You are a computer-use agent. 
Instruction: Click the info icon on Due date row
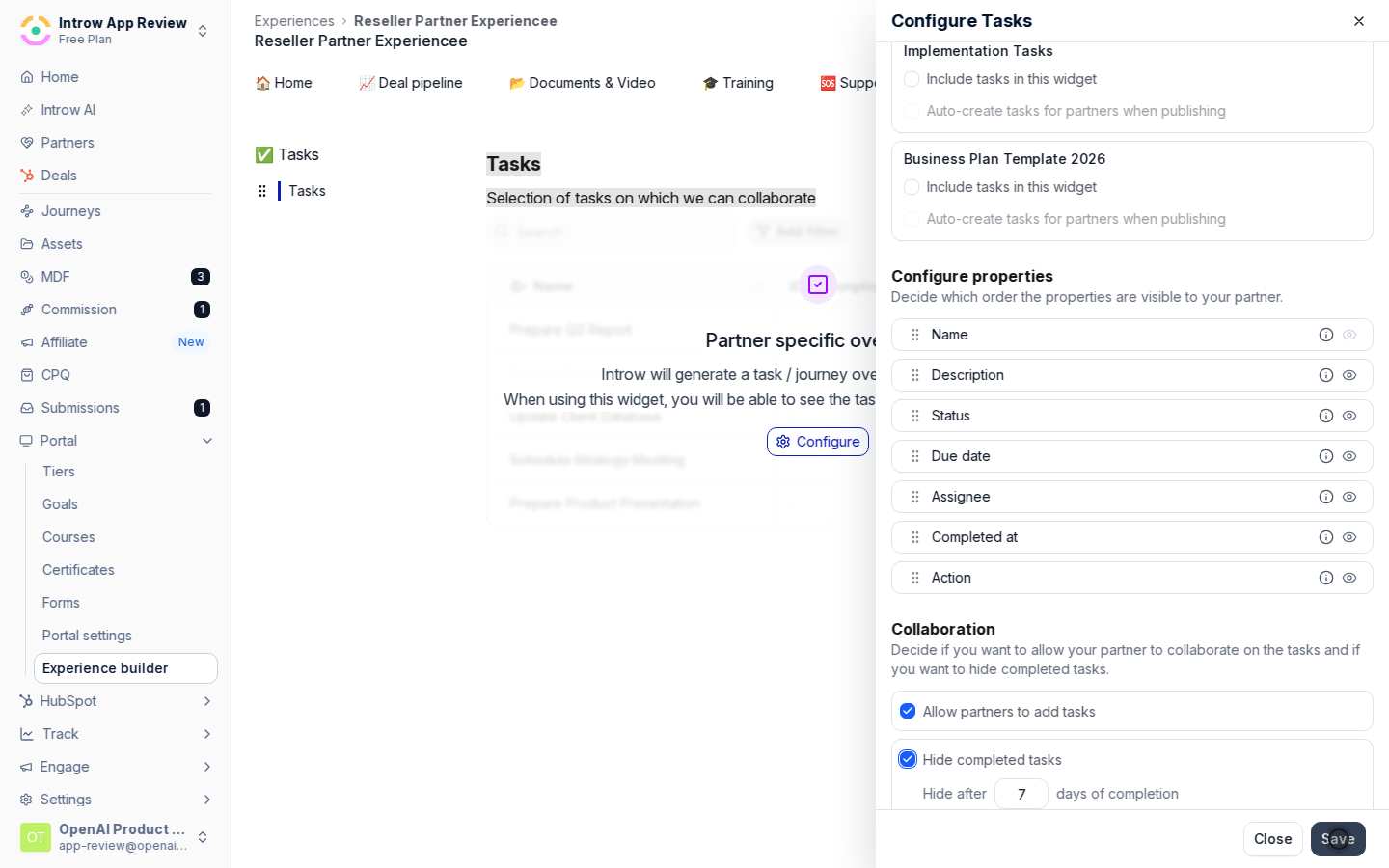[1326, 456]
